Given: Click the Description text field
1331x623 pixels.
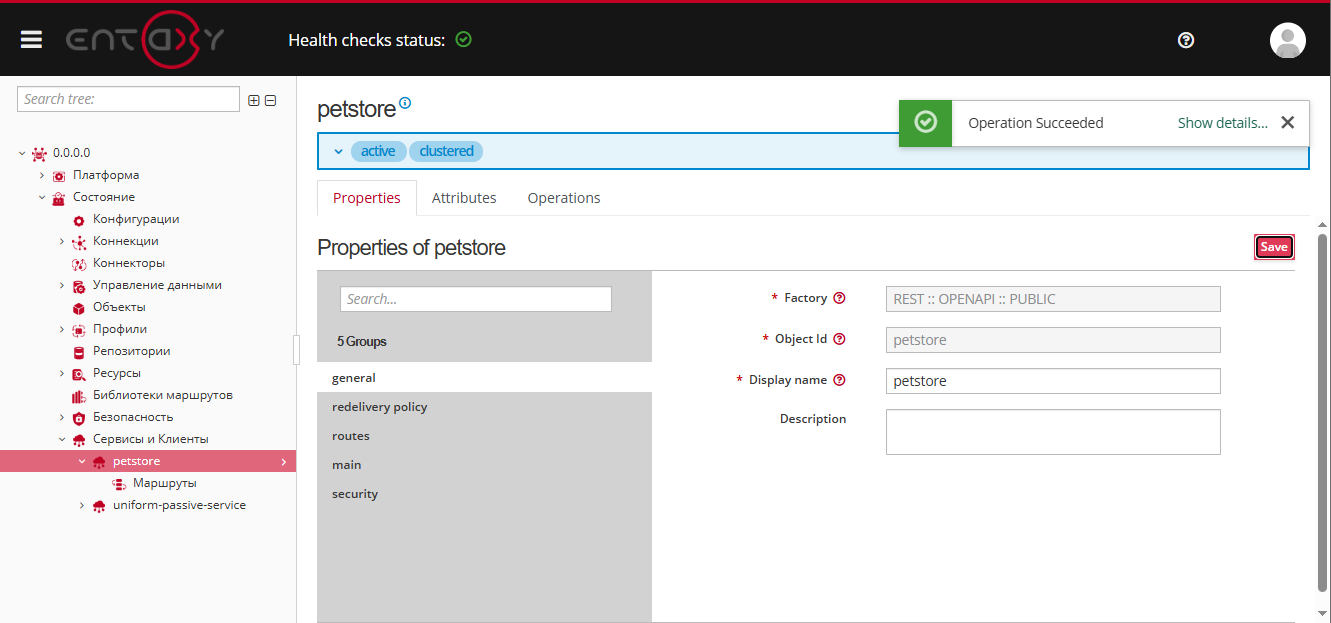Looking at the screenshot, I should point(1052,432).
